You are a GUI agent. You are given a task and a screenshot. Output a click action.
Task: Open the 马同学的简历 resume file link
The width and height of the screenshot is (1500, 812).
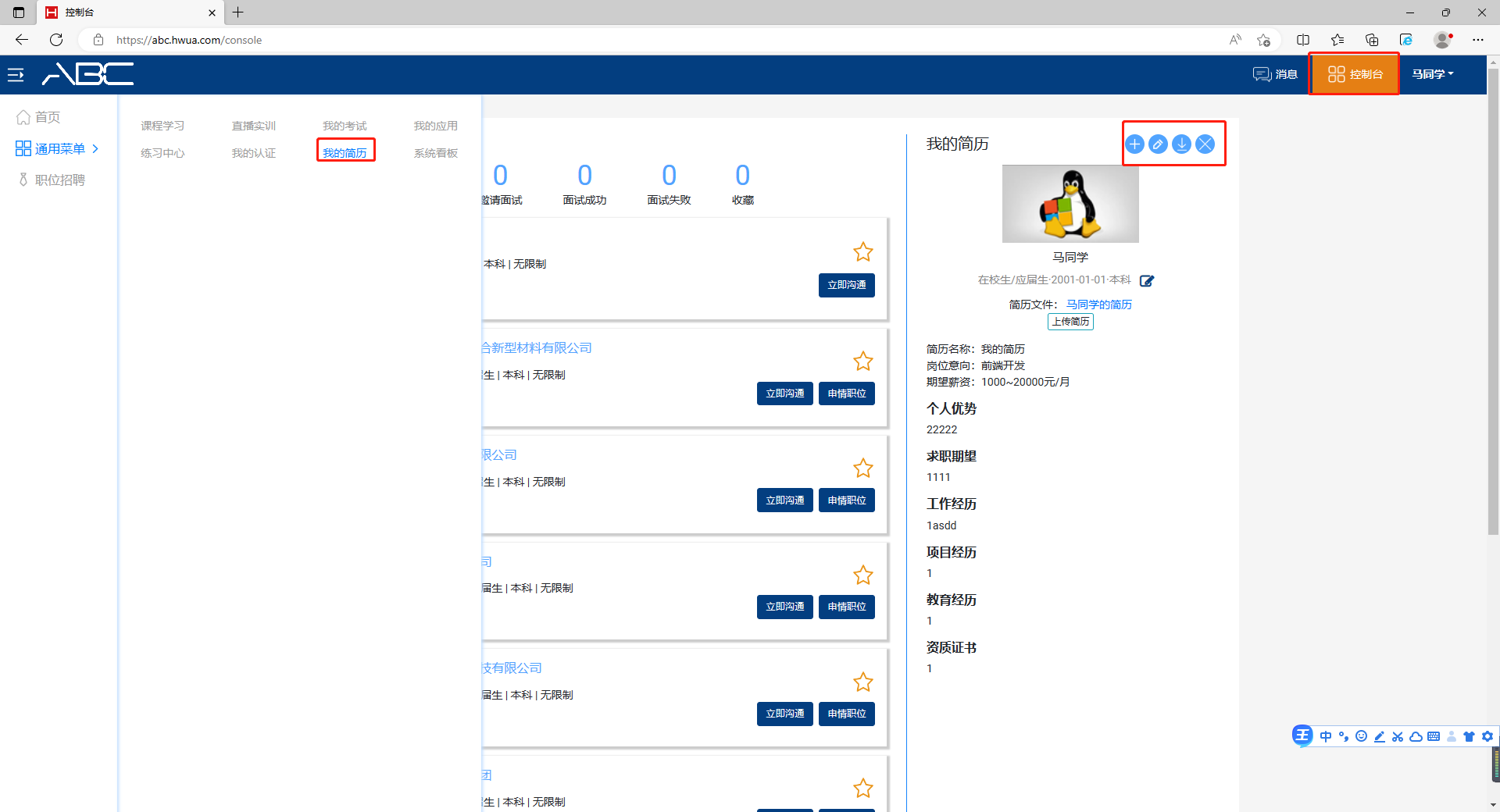(1099, 304)
